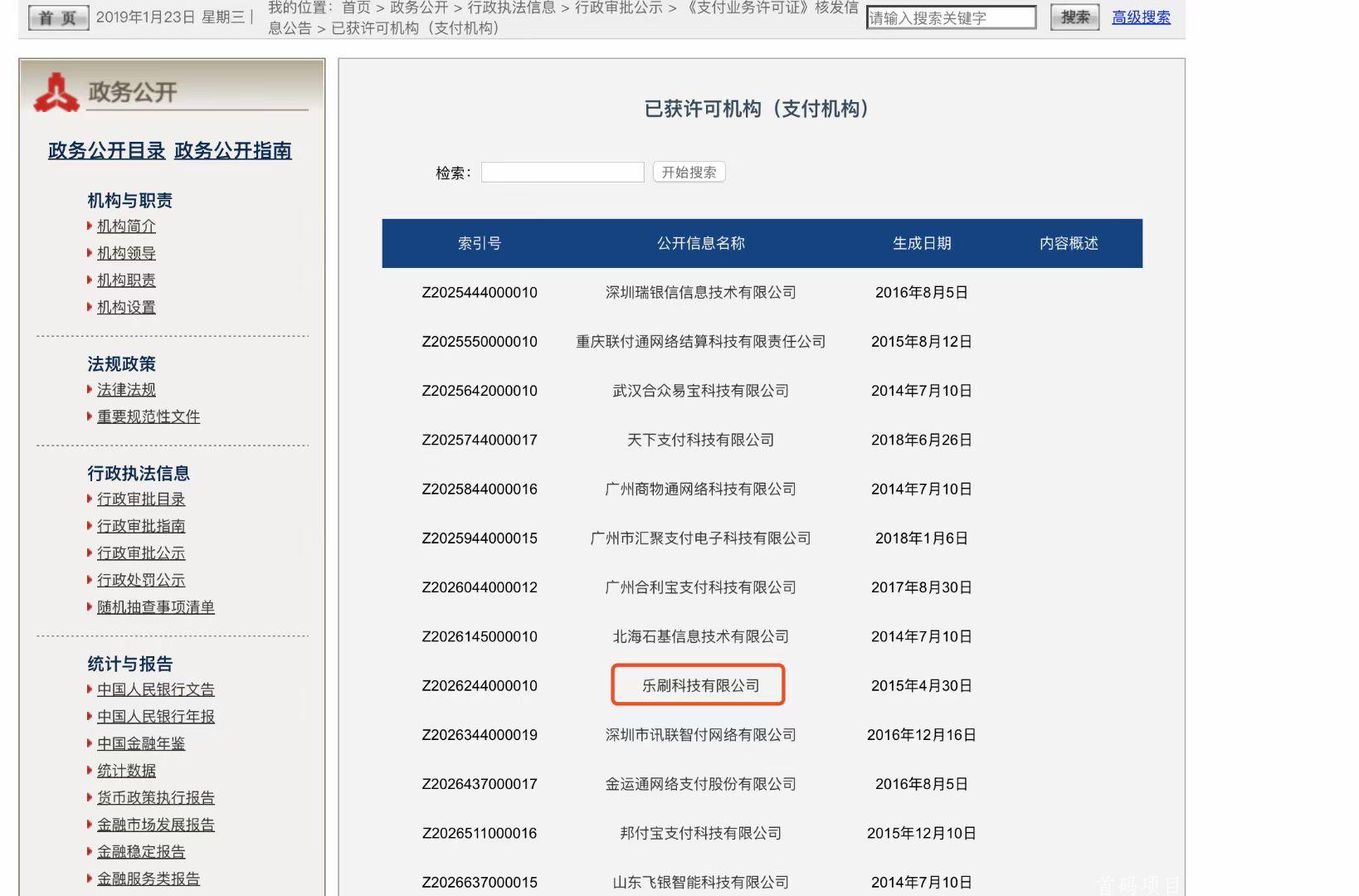Viewport: 1359px width, 896px height.
Task: Open the 政务公开目录 link
Action: click(105, 151)
